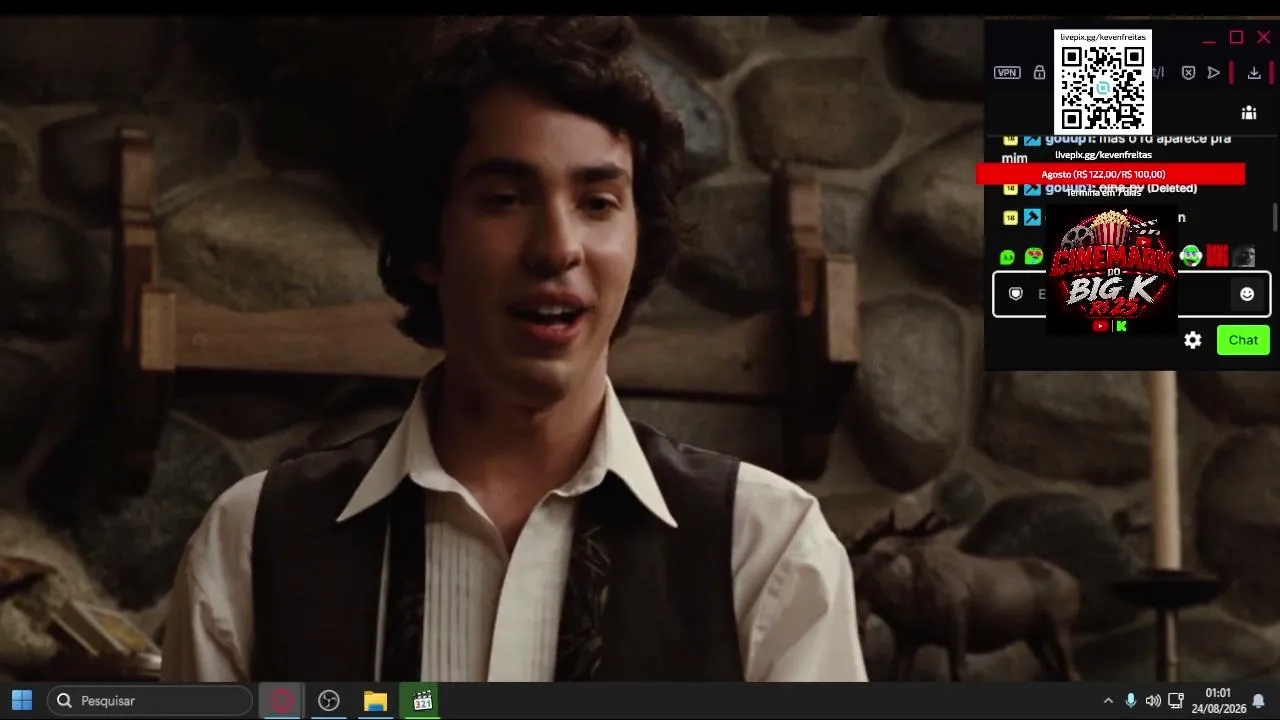This screenshot has height=720, width=1280.
Task: Click the red Agosto donation goal bar
Action: tap(1110, 174)
